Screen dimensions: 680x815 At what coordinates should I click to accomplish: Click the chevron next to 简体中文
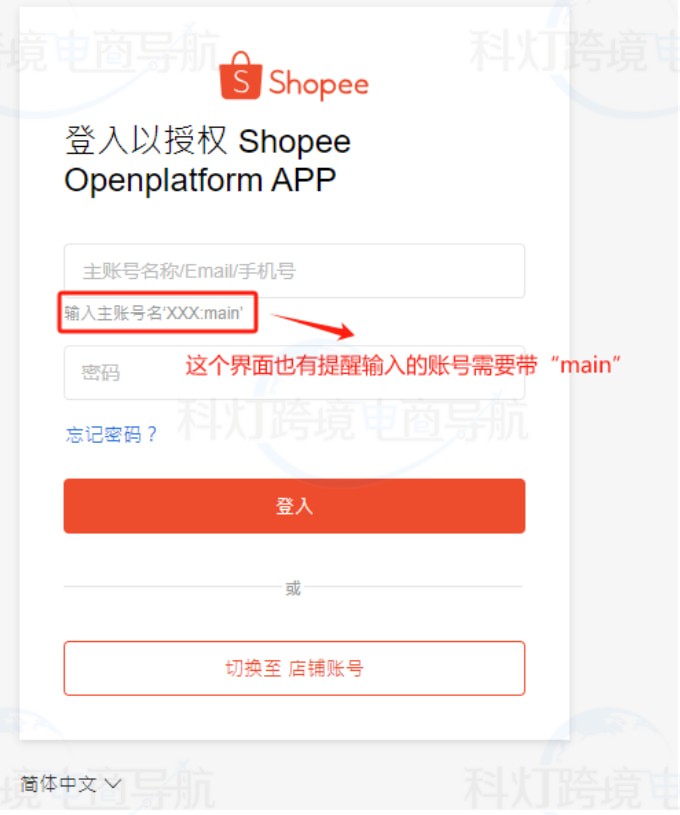click(x=113, y=783)
